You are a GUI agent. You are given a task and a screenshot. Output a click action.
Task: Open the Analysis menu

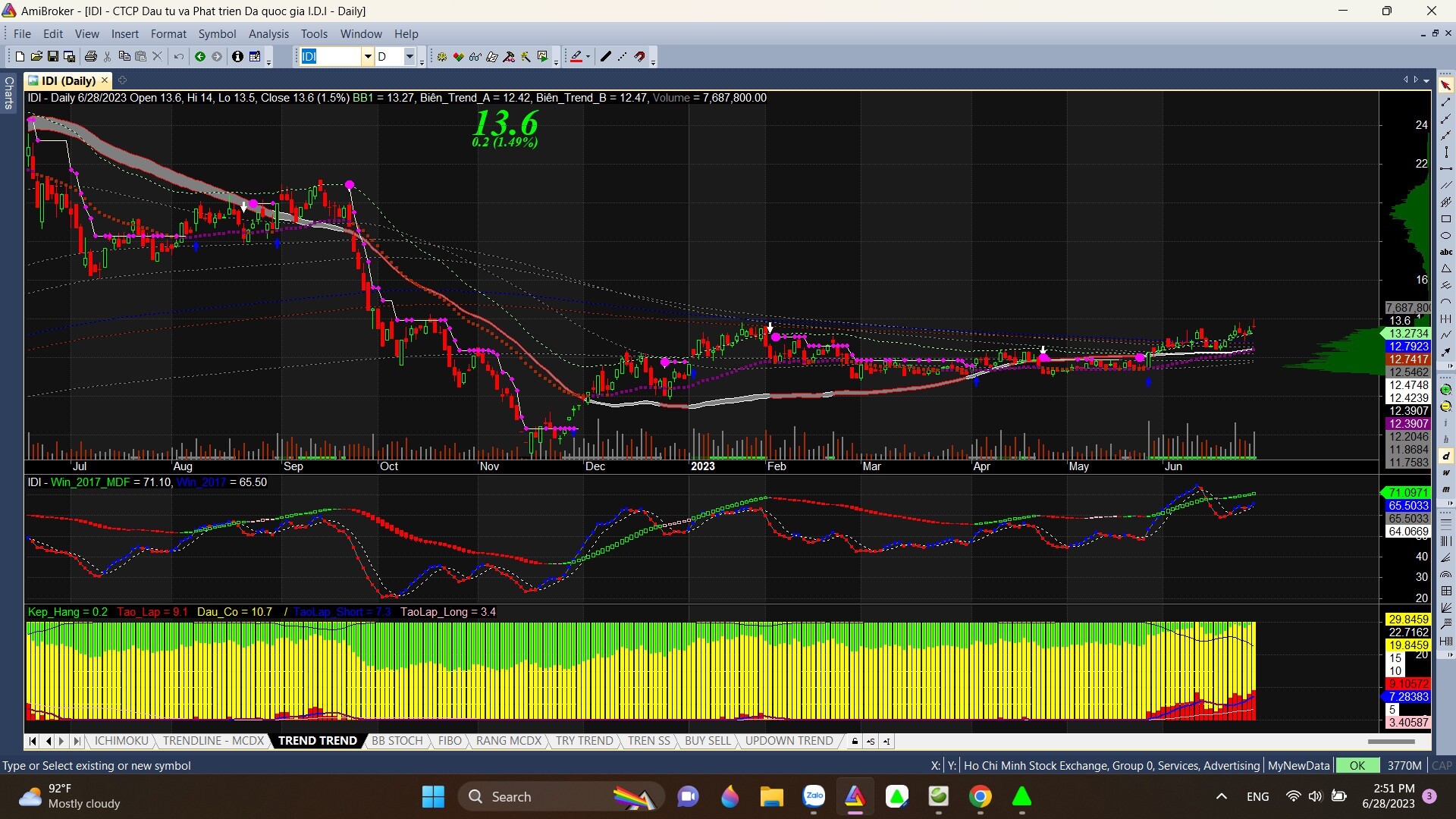click(x=268, y=33)
